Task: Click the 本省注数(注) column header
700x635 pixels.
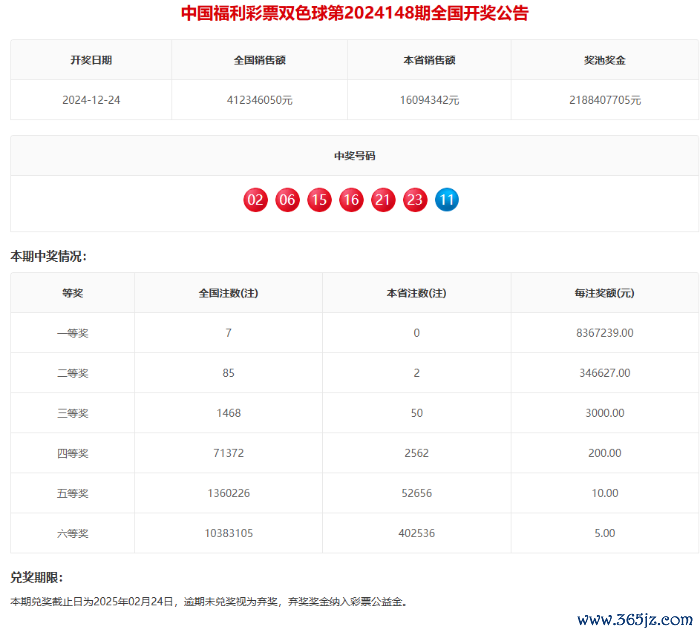Action: [x=416, y=293]
